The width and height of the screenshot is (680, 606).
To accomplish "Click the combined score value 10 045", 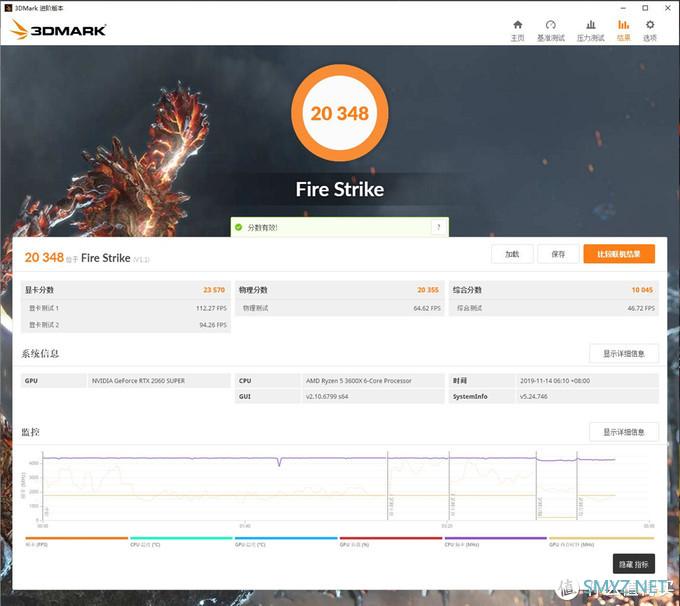I will pyautogui.click(x=642, y=290).
